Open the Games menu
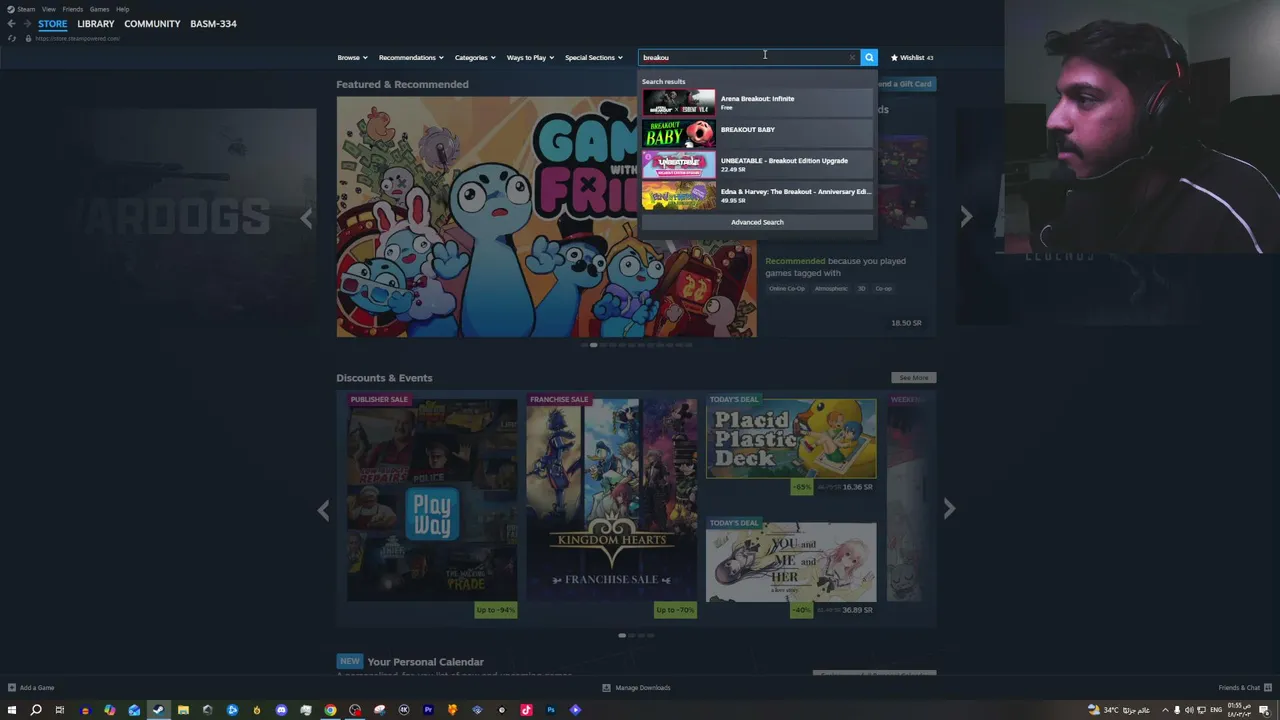Image resolution: width=1280 pixels, height=720 pixels. pos(99,9)
